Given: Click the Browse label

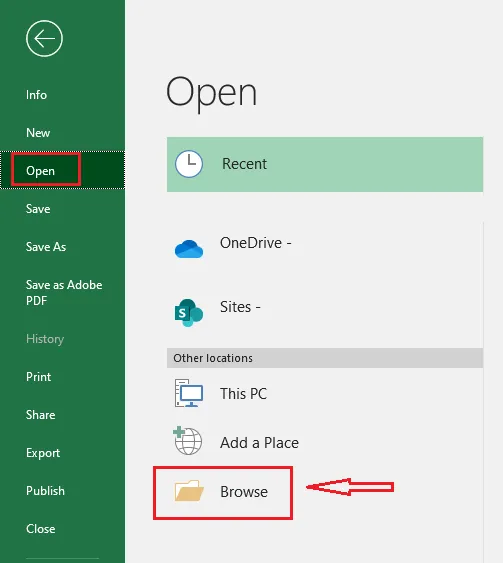Looking at the screenshot, I should point(244,492).
